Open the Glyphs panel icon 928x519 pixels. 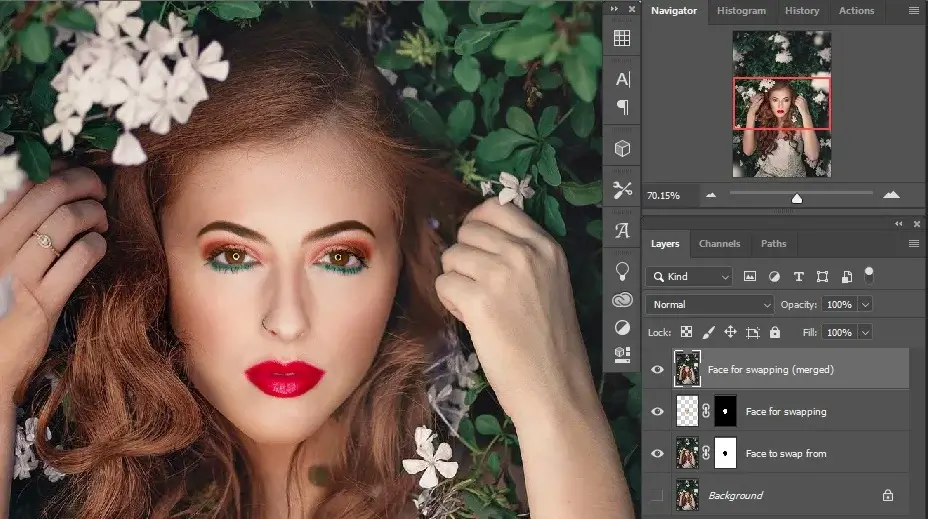[x=622, y=230]
